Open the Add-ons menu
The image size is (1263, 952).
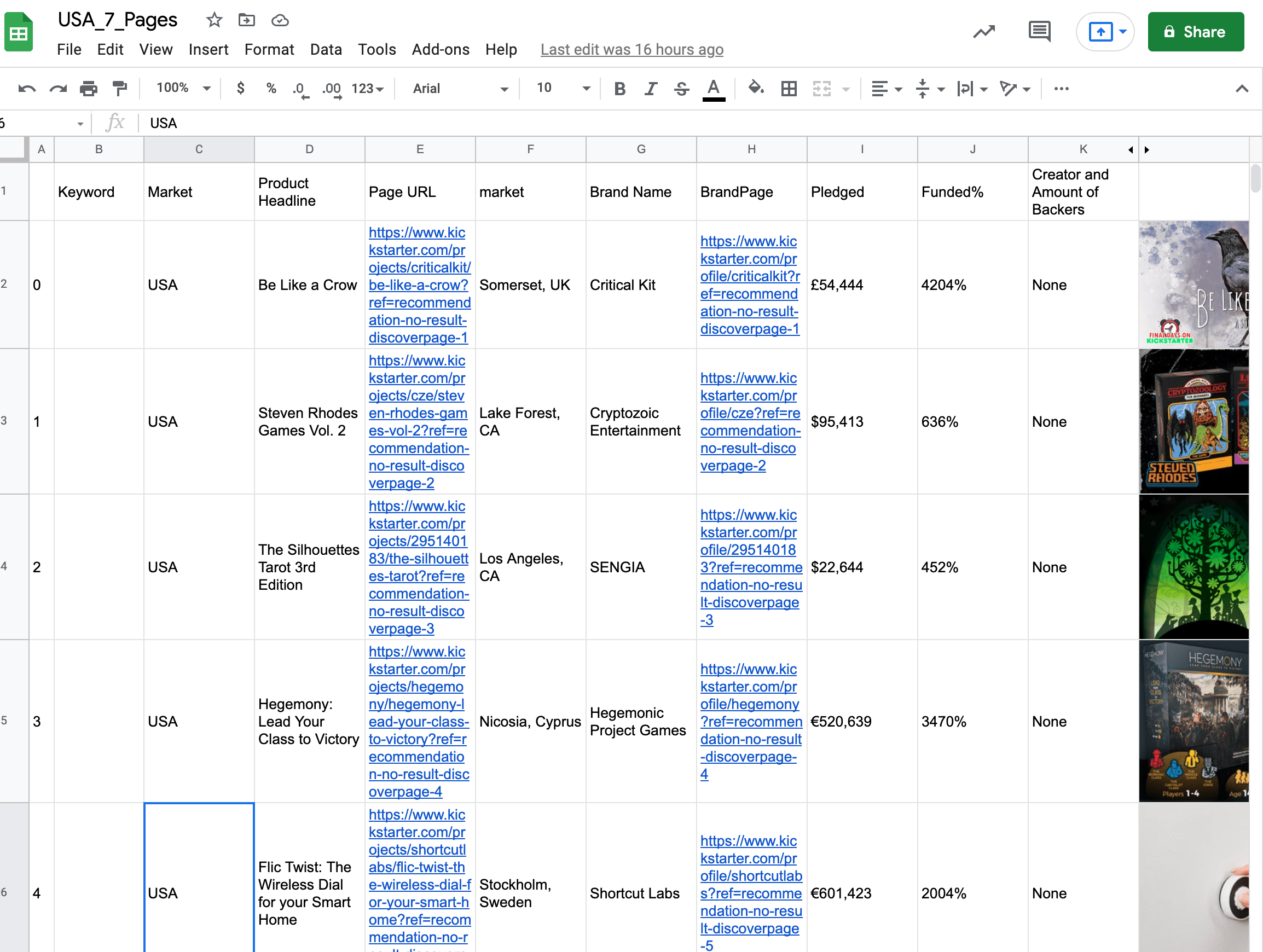tap(440, 50)
